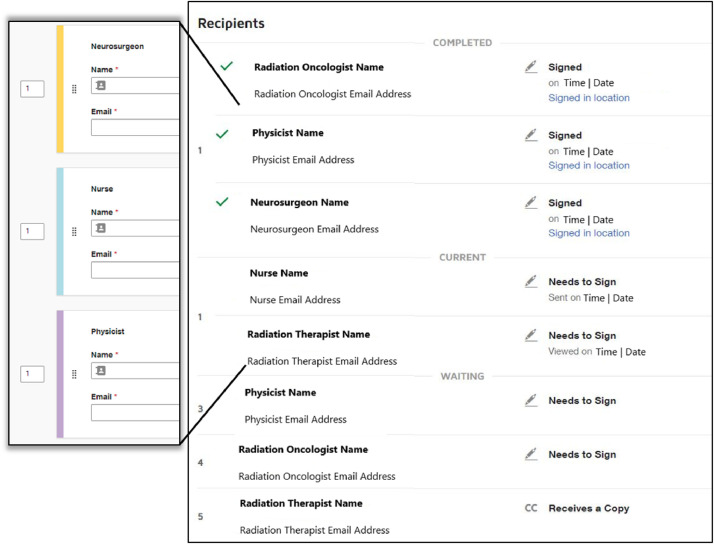714x544 pixels.
Task: Click pen icon next to completed Physicist Signed status
Action: click(x=531, y=135)
